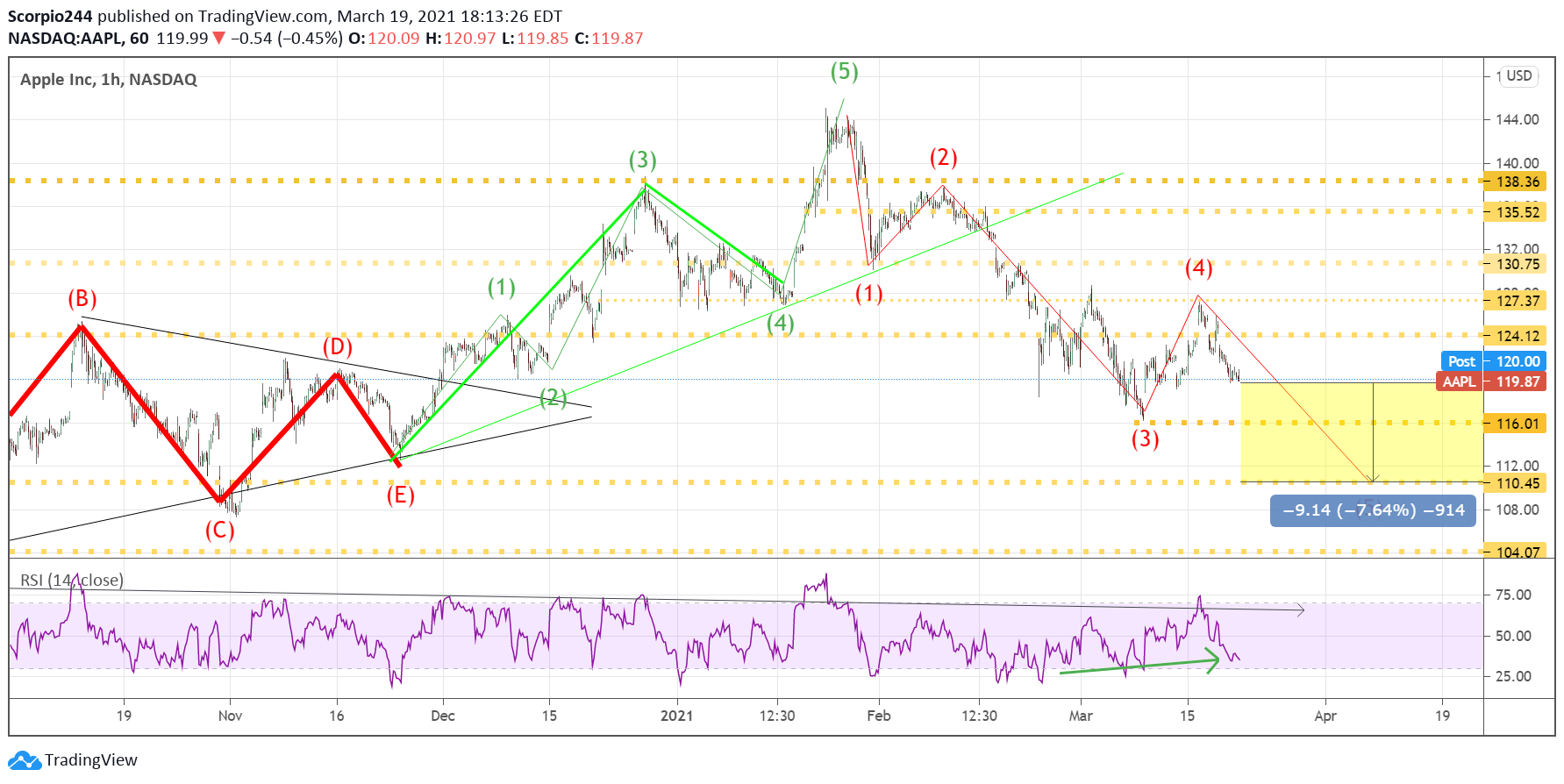
Task: Click the NASDAQ:AAPL, 60 ticker header
Action: [x=79, y=39]
